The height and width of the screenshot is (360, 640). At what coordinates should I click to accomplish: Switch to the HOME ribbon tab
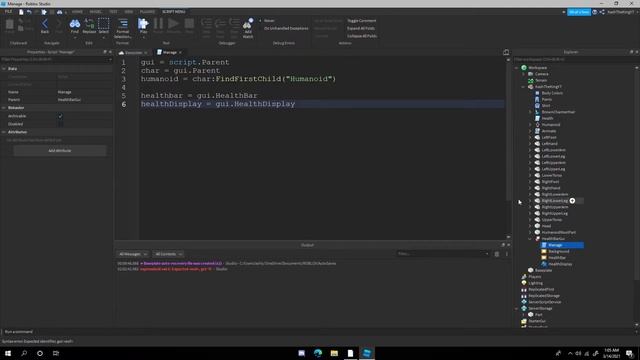coord(77,12)
